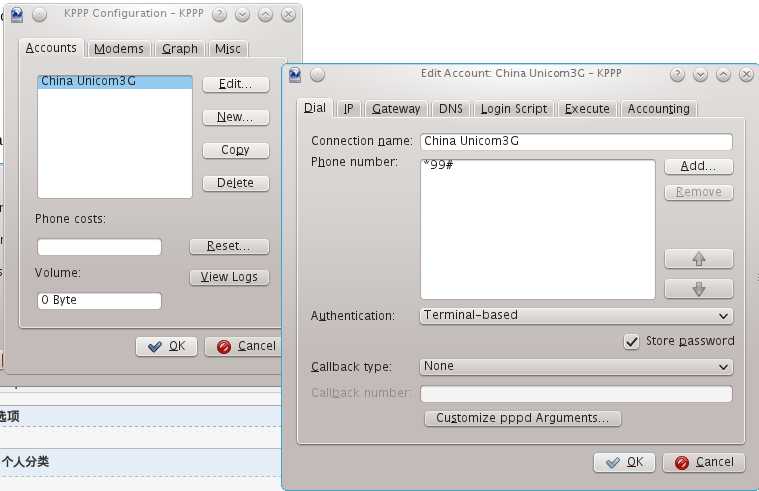Click the Delete account button
This screenshot has height=491, width=759.
pos(235,183)
